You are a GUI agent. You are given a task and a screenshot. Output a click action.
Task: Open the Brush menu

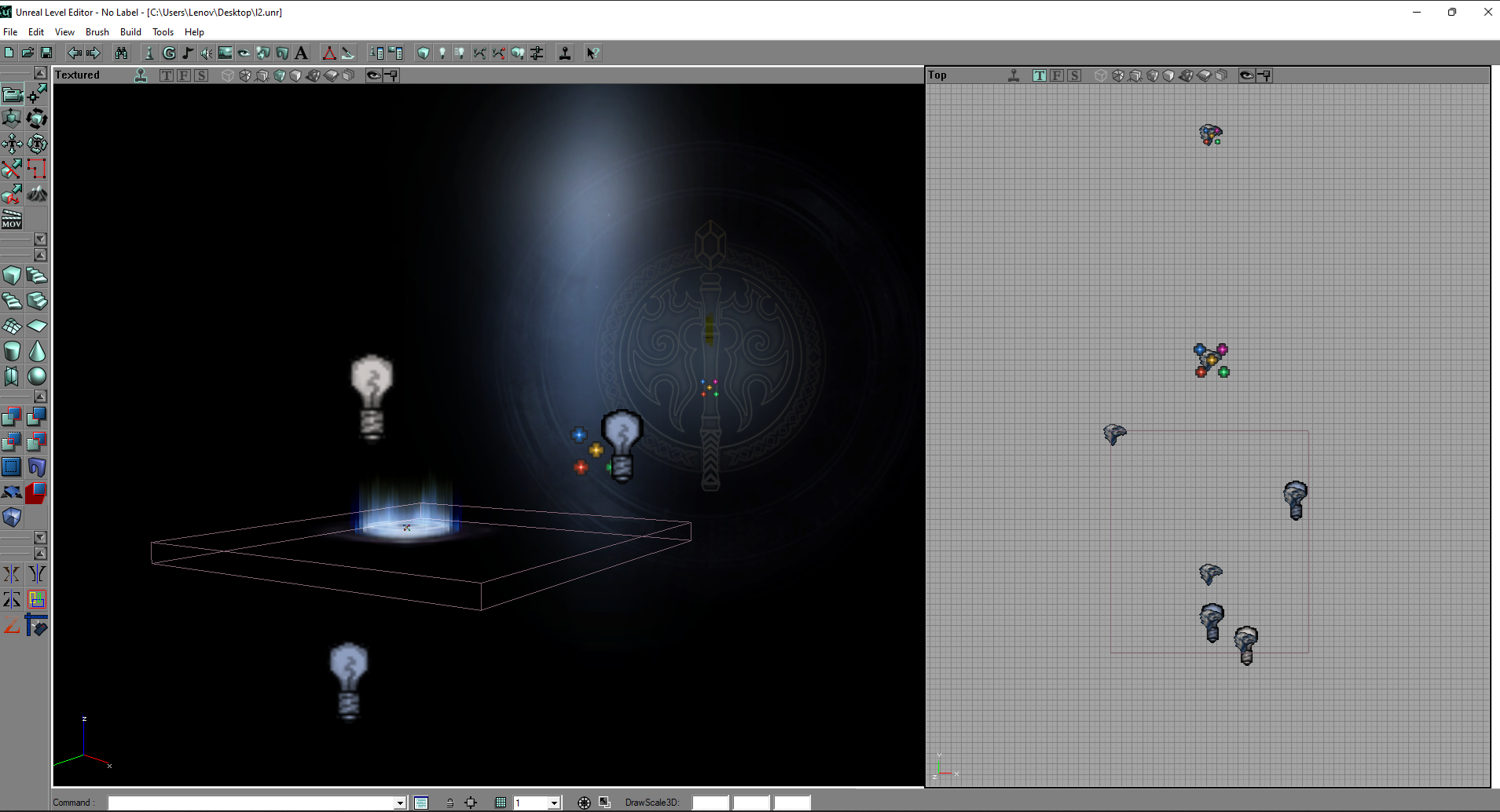[97, 32]
